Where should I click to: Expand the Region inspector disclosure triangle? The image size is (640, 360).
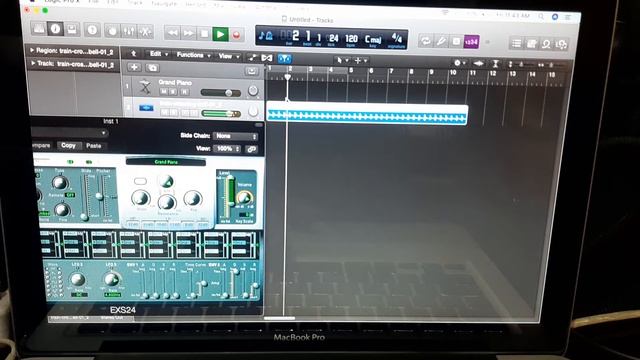point(32,50)
